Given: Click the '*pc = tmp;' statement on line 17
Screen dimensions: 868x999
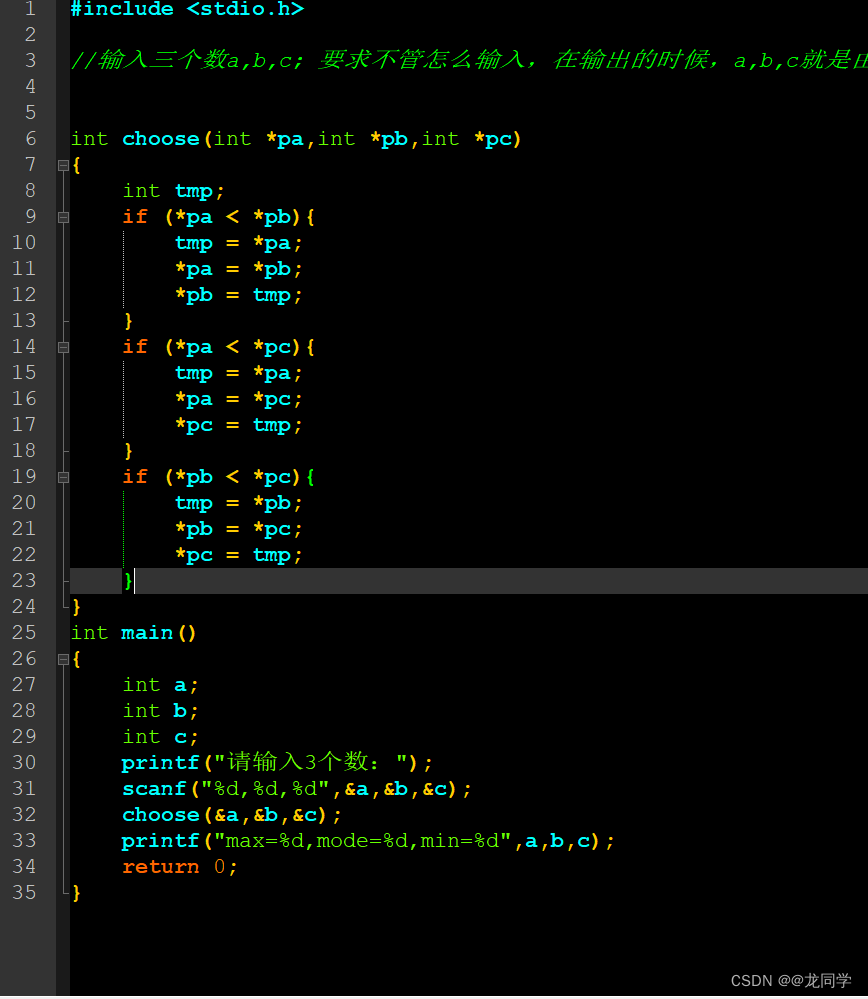Looking at the screenshot, I should [238, 426].
